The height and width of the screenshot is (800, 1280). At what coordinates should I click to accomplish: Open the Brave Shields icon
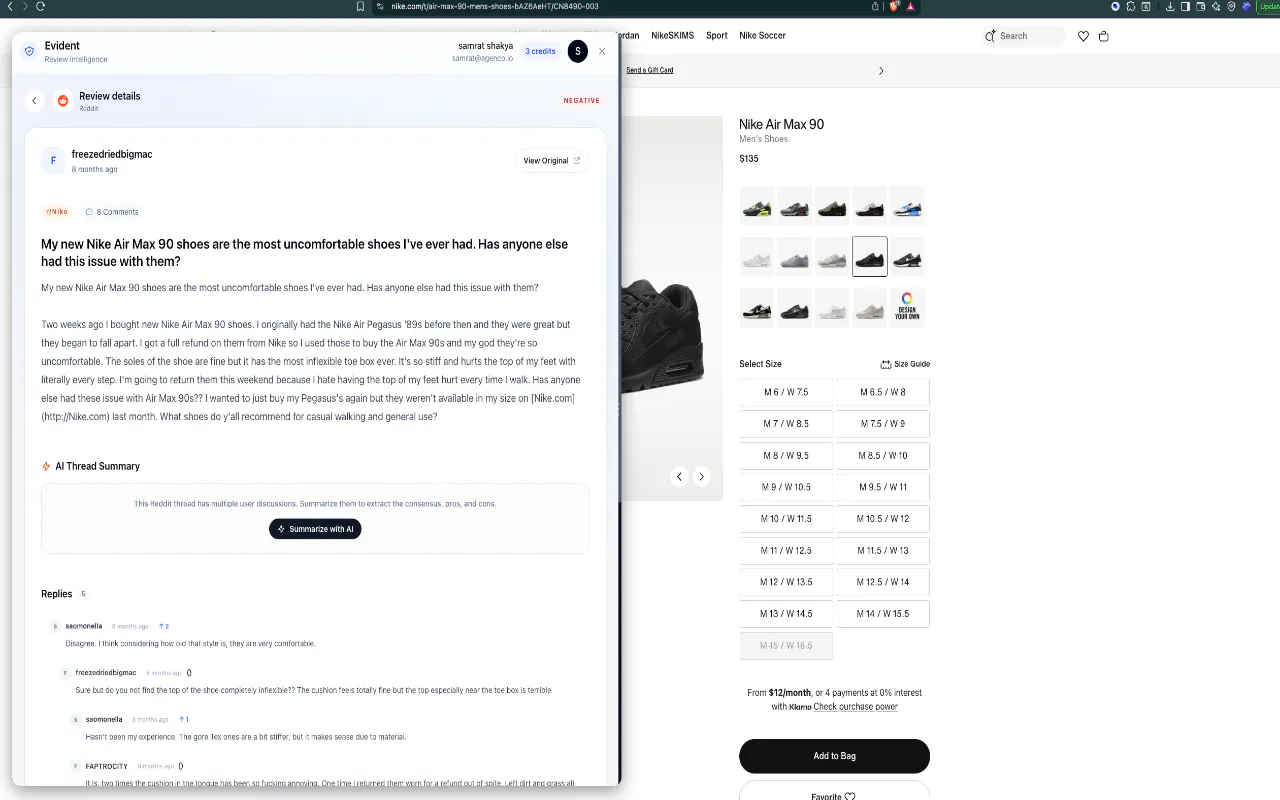(x=895, y=6)
